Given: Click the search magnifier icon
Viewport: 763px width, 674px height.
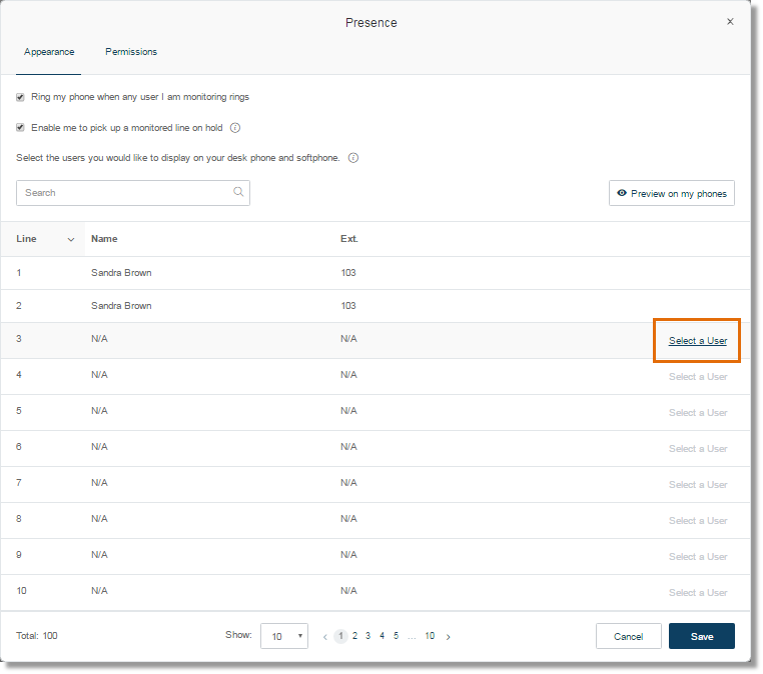Looking at the screenshot, I should 238,192.
